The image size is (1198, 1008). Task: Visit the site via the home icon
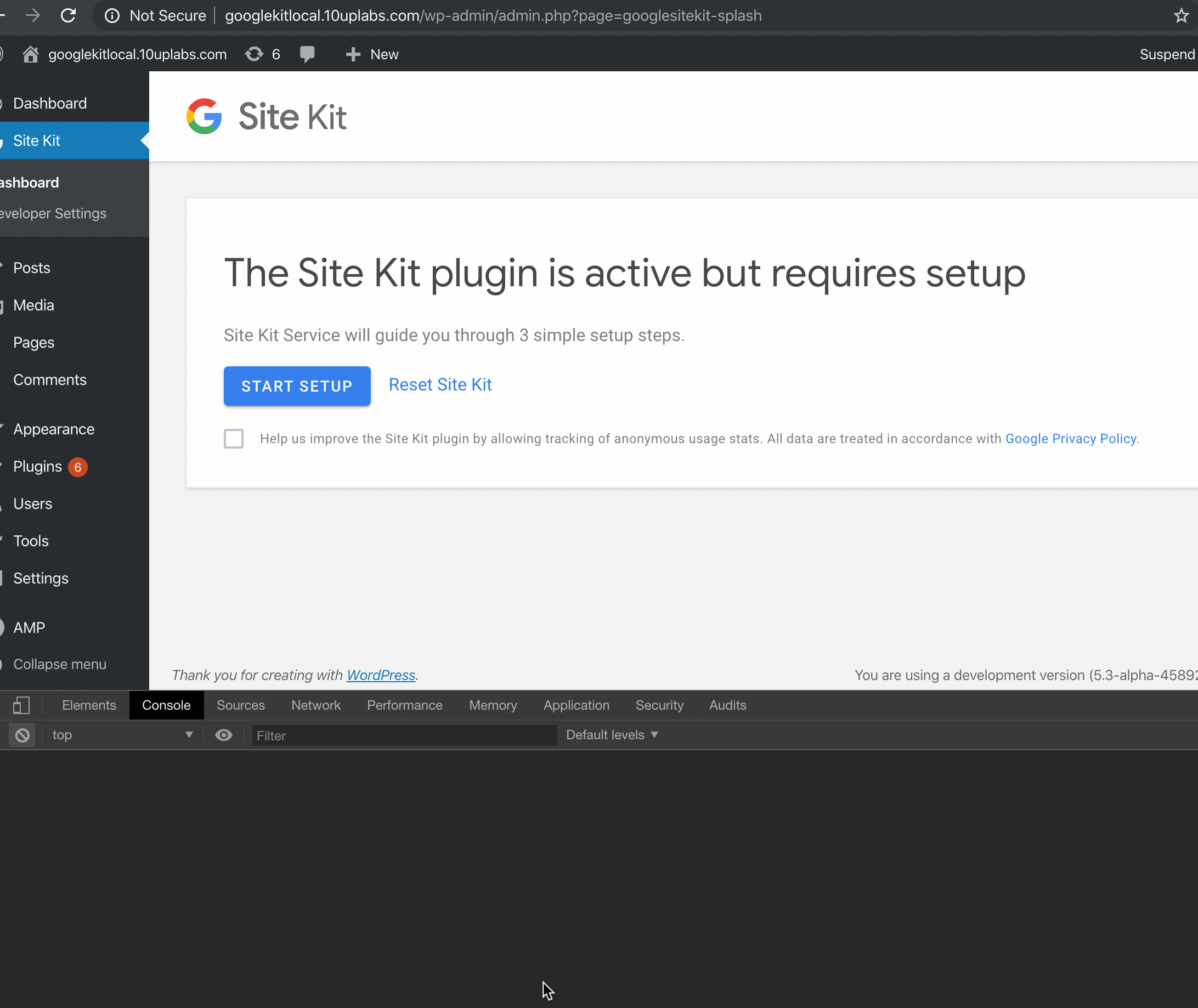(31, 54)
